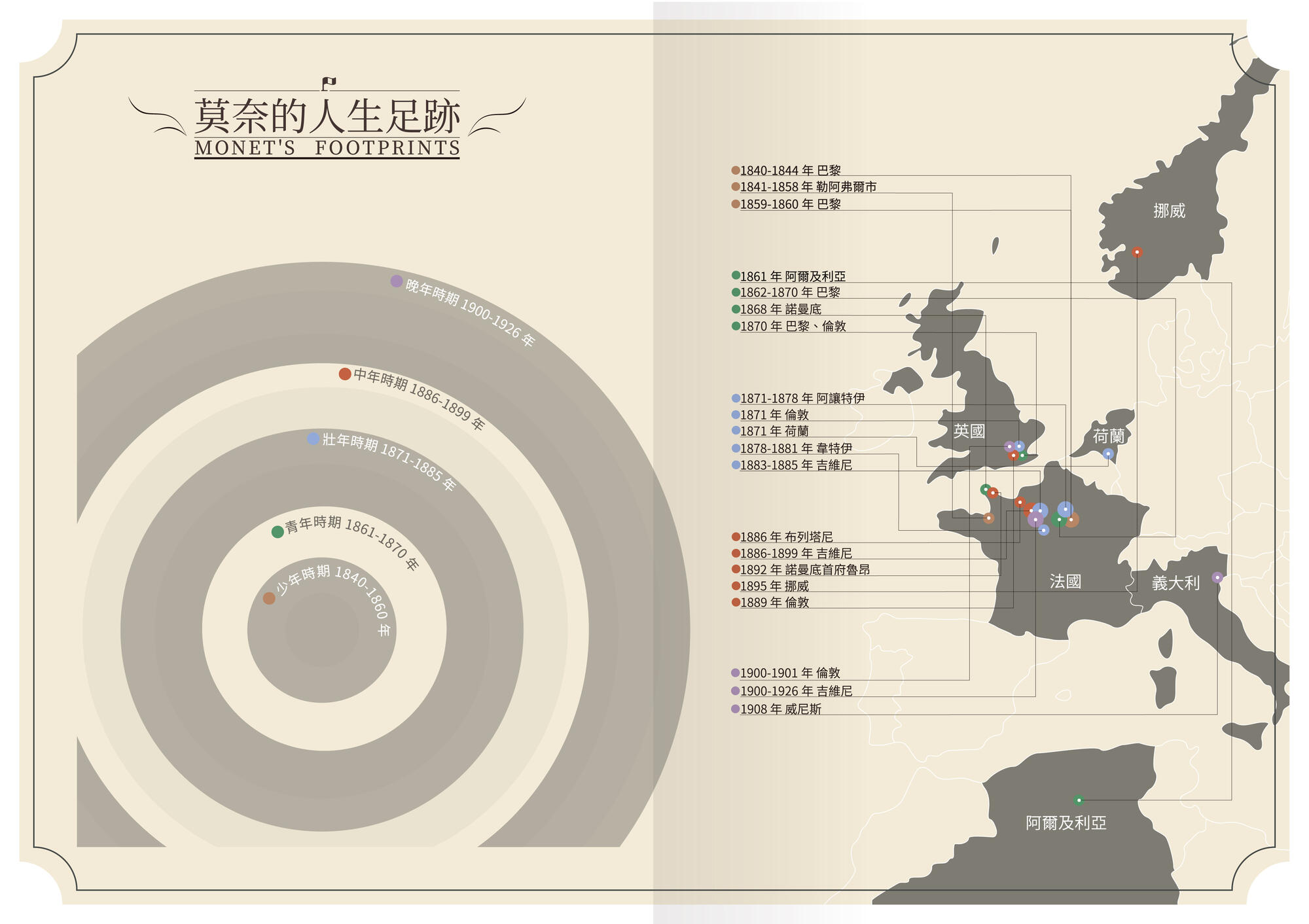Image resolution: width=1309 pixels, height=924 pixels.
Task: Select the 1840-1844 年 巴黎 legend entry
Action: point(790,170)
